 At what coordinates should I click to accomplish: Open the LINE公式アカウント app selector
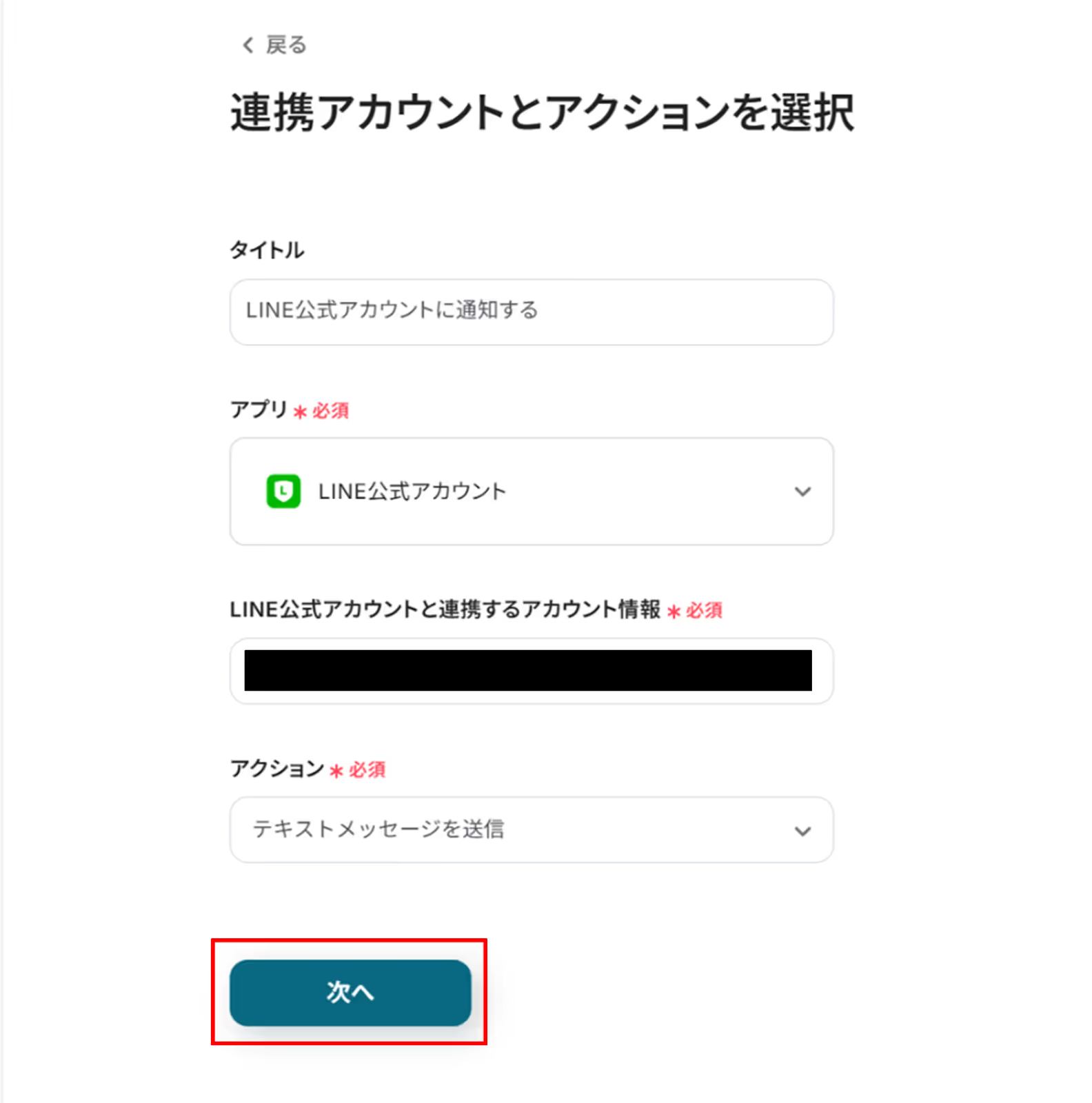pyautogui.click(x=532, y=492)
